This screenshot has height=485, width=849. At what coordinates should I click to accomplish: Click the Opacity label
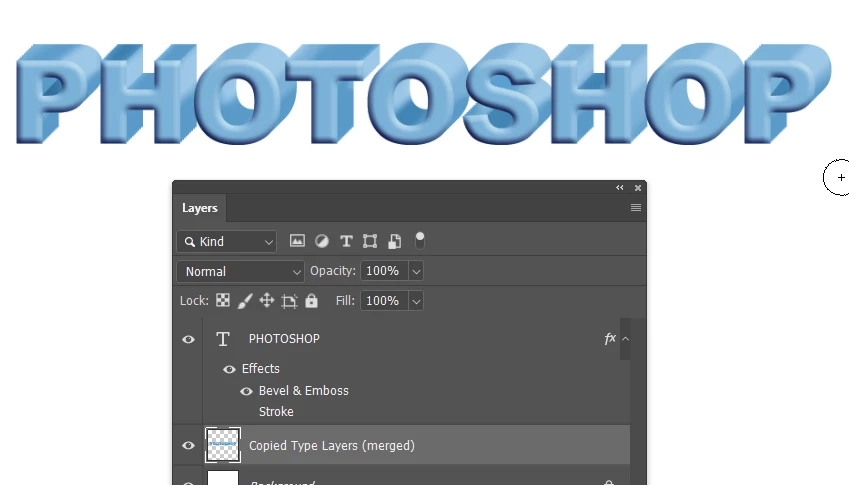point(332,271)
